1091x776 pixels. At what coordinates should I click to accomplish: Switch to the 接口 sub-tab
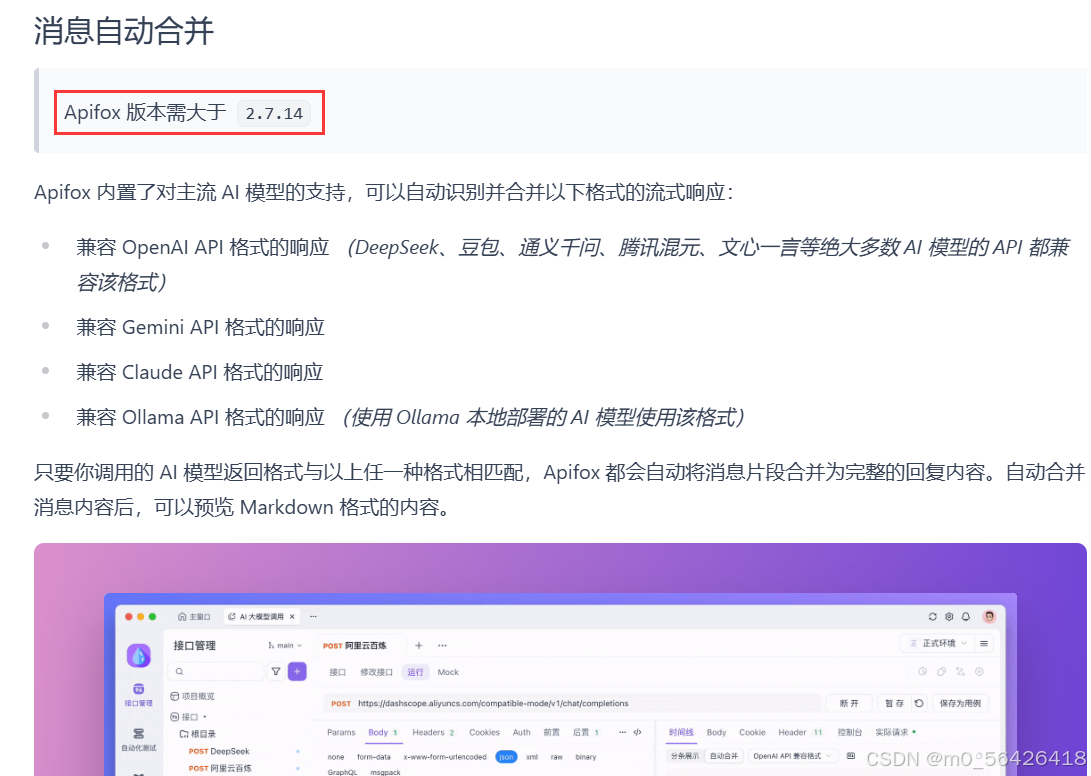pyautogui.click(x=337, y=672)
